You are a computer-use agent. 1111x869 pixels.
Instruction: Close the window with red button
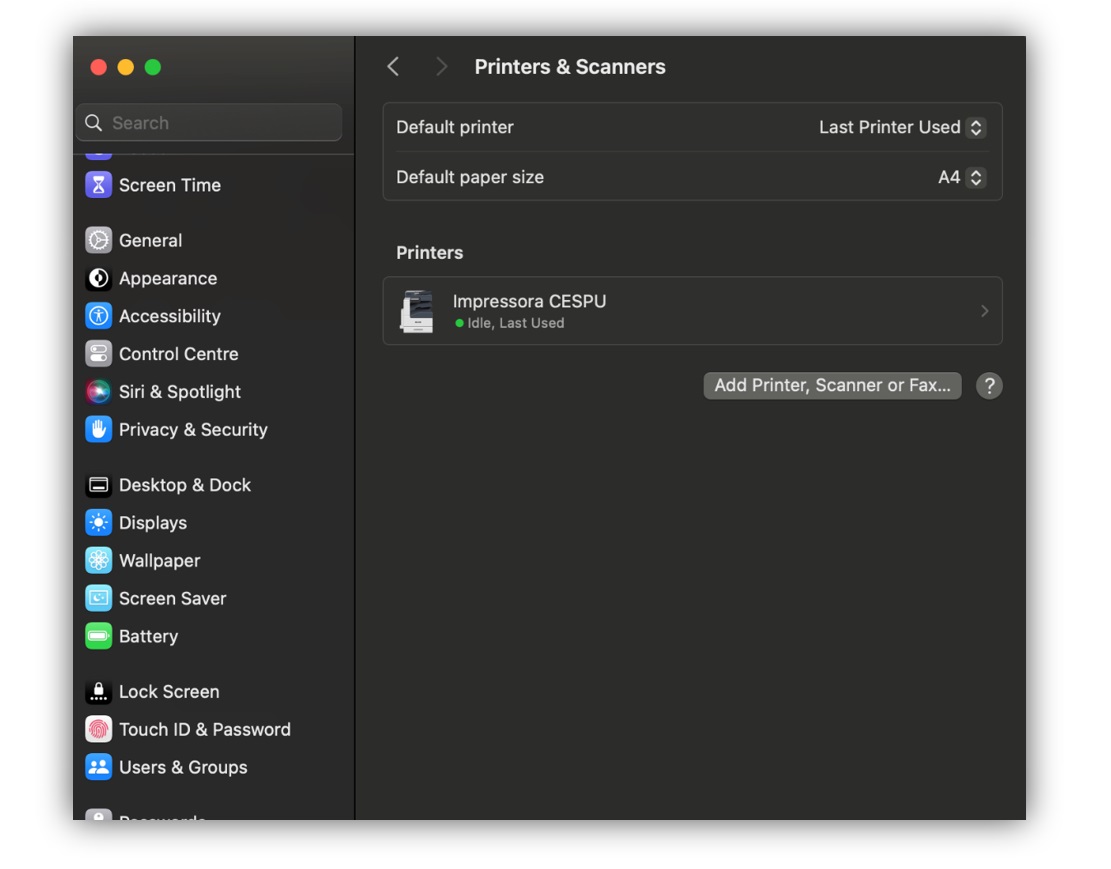(98, 67)
